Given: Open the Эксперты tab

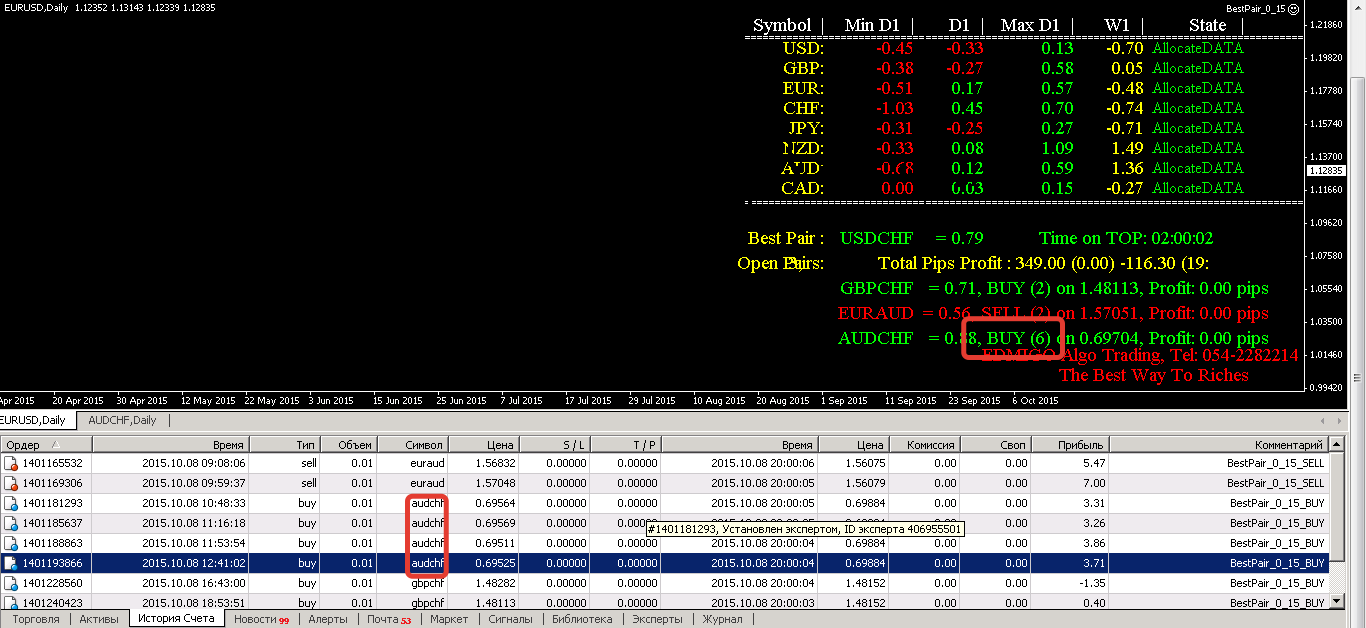Looking at the screenshot, I should coord(659,619).
